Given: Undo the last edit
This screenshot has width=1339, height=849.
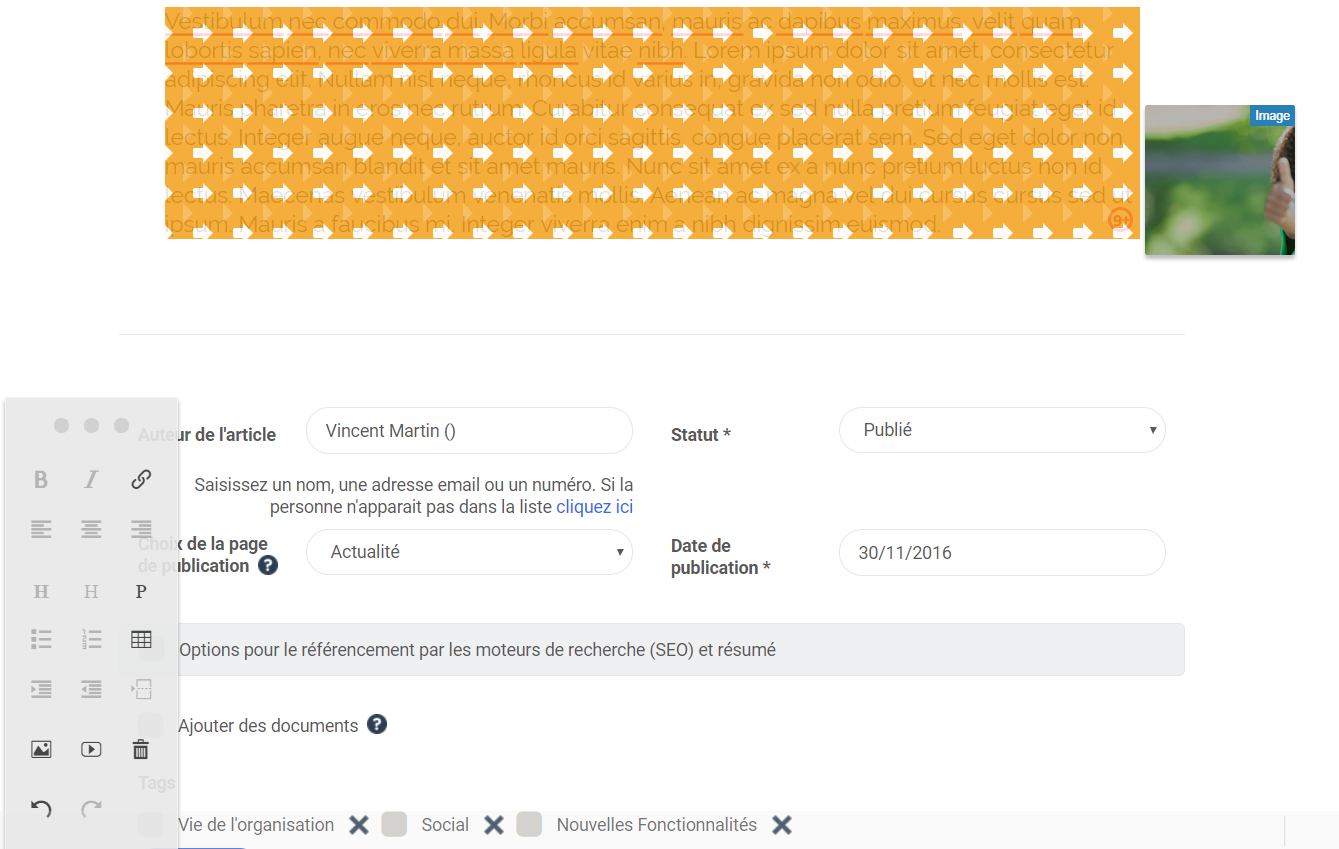Looking at the screenshot, I should click(41, 809).
